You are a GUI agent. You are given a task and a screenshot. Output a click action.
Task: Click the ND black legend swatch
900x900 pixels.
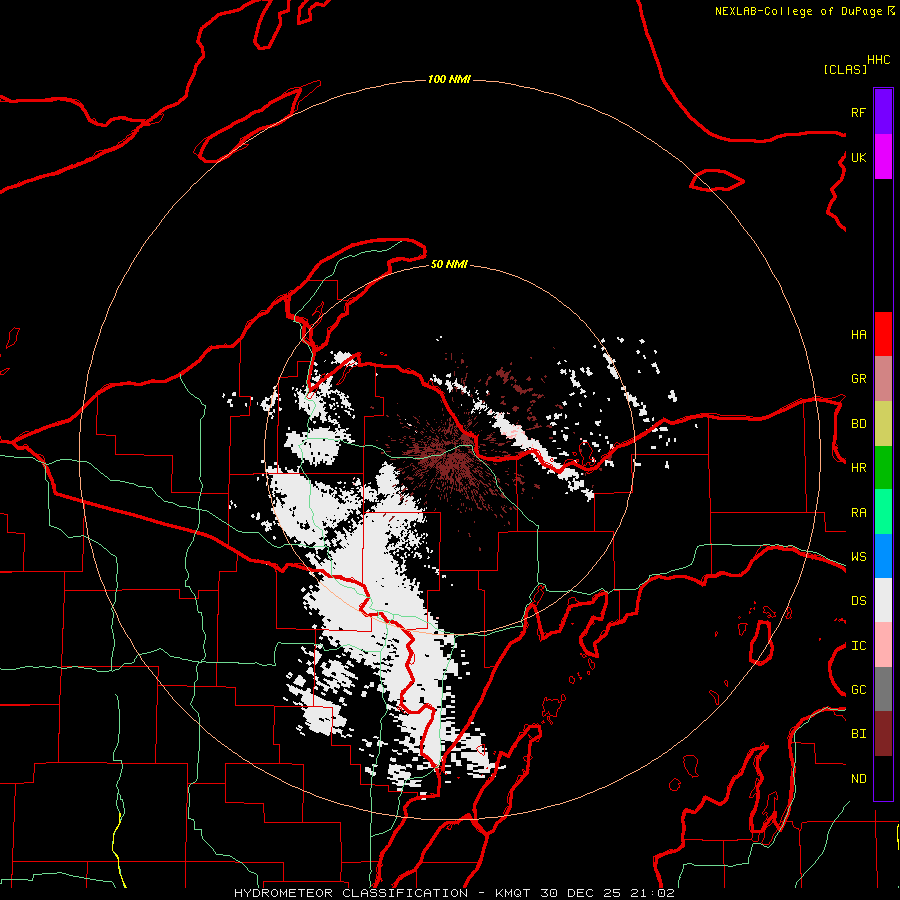[x=883, y=778]
